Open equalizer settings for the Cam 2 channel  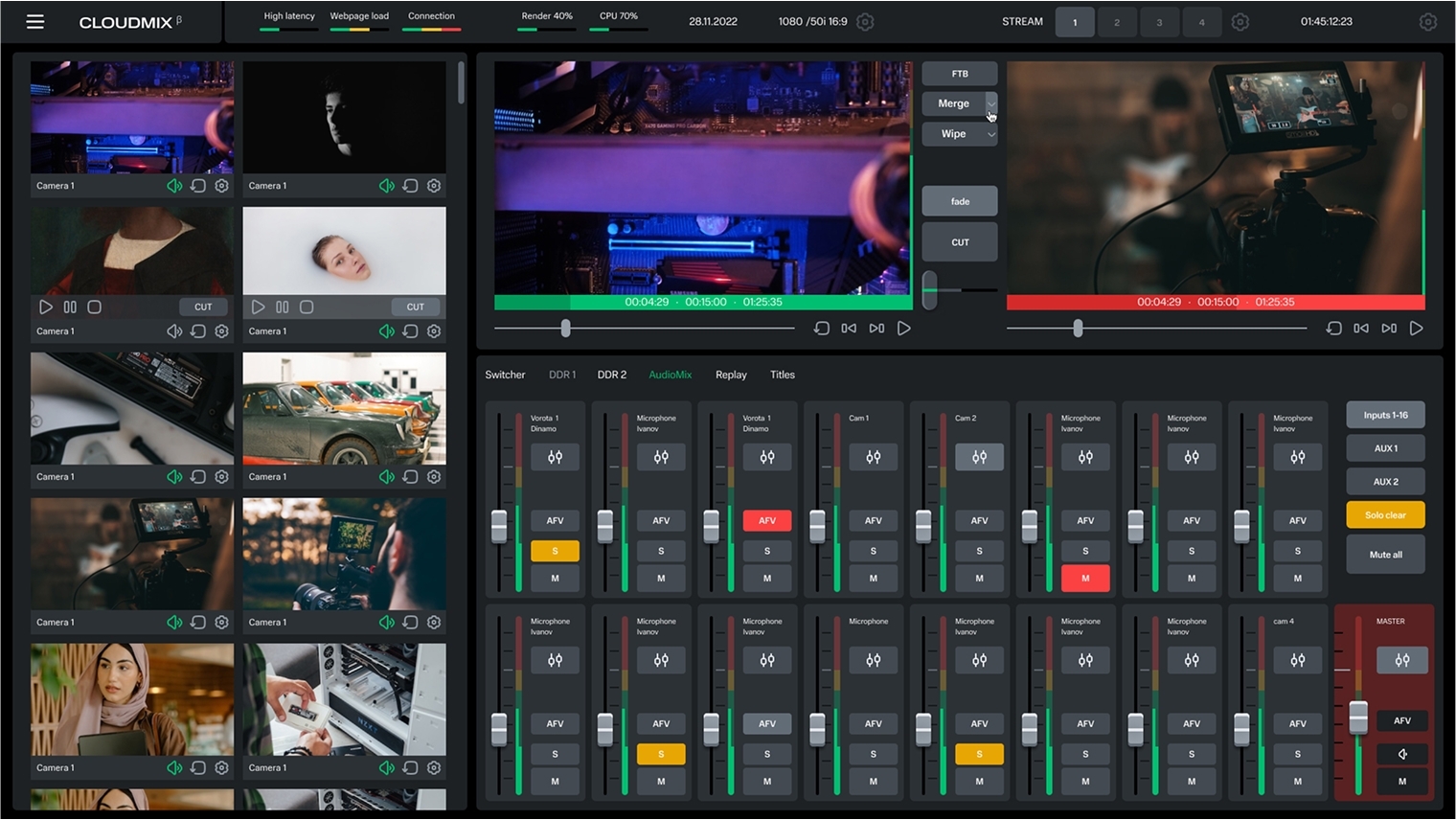979,457
